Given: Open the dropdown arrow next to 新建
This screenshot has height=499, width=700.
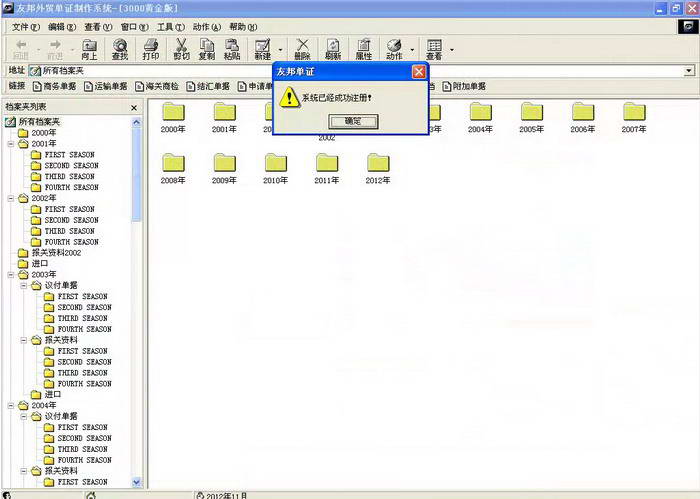Looking at the screenshot, I should click(280, 50).
